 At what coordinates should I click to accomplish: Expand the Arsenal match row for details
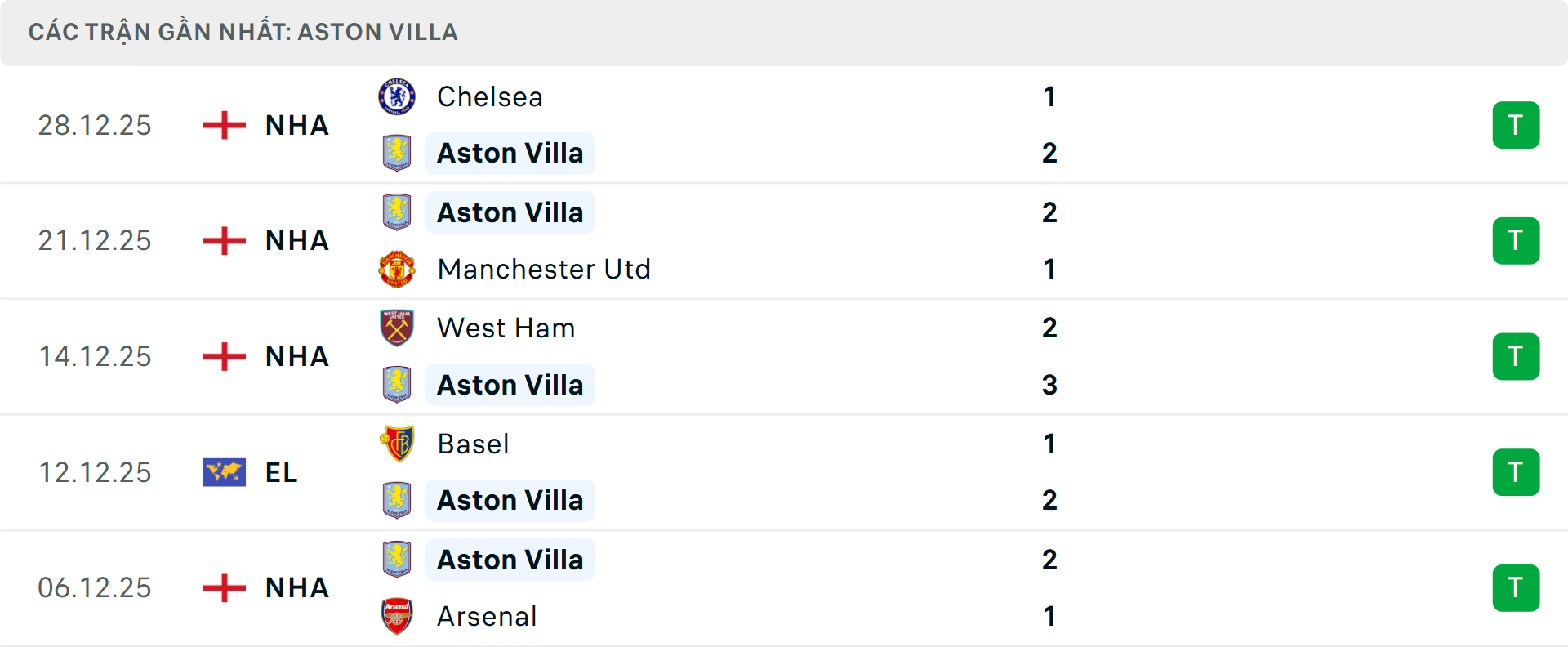(x=817, y=587)
